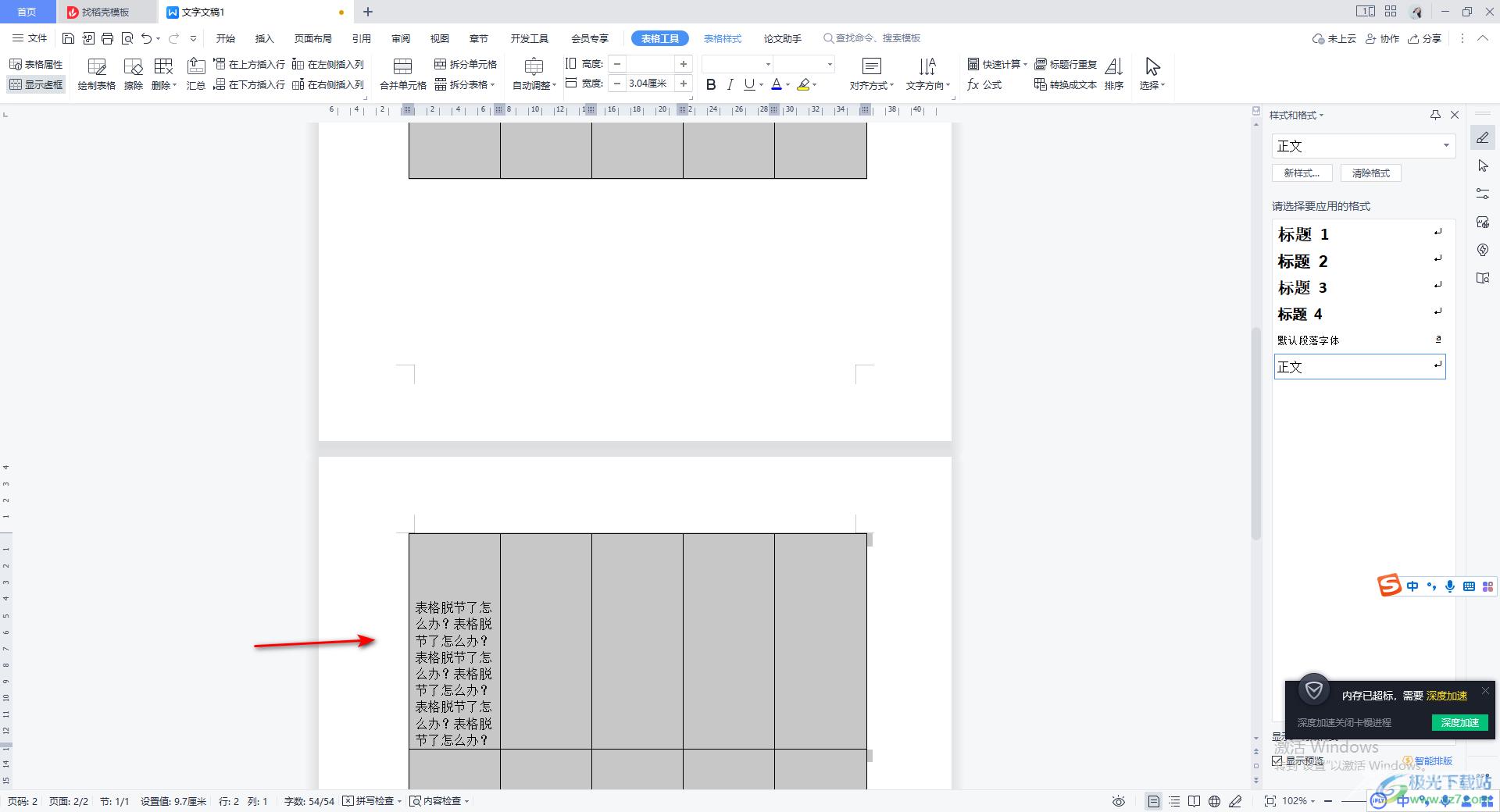Open 表格属性 table properties

tap(36, 64)
